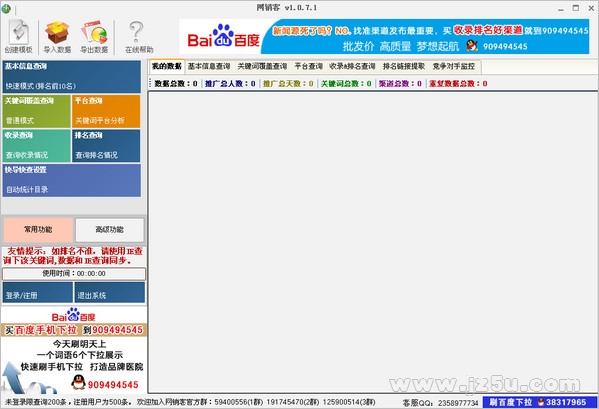Screen dimensions: 599x409
Task: Open 在线帮助 question mark icon
Action: tap(139, 36)
